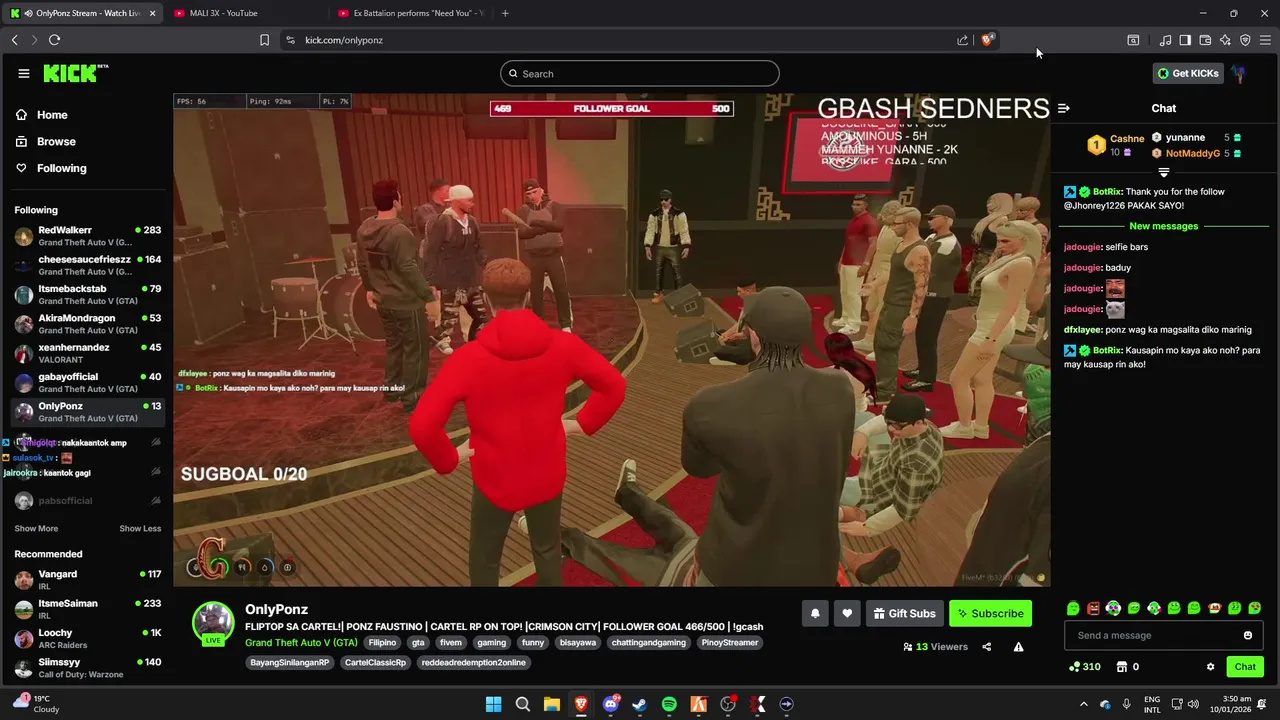The height and width of the screenshot is (720, 1280).
Task: Open the user profile avatar at top right
Action: tap(1239, 73)
